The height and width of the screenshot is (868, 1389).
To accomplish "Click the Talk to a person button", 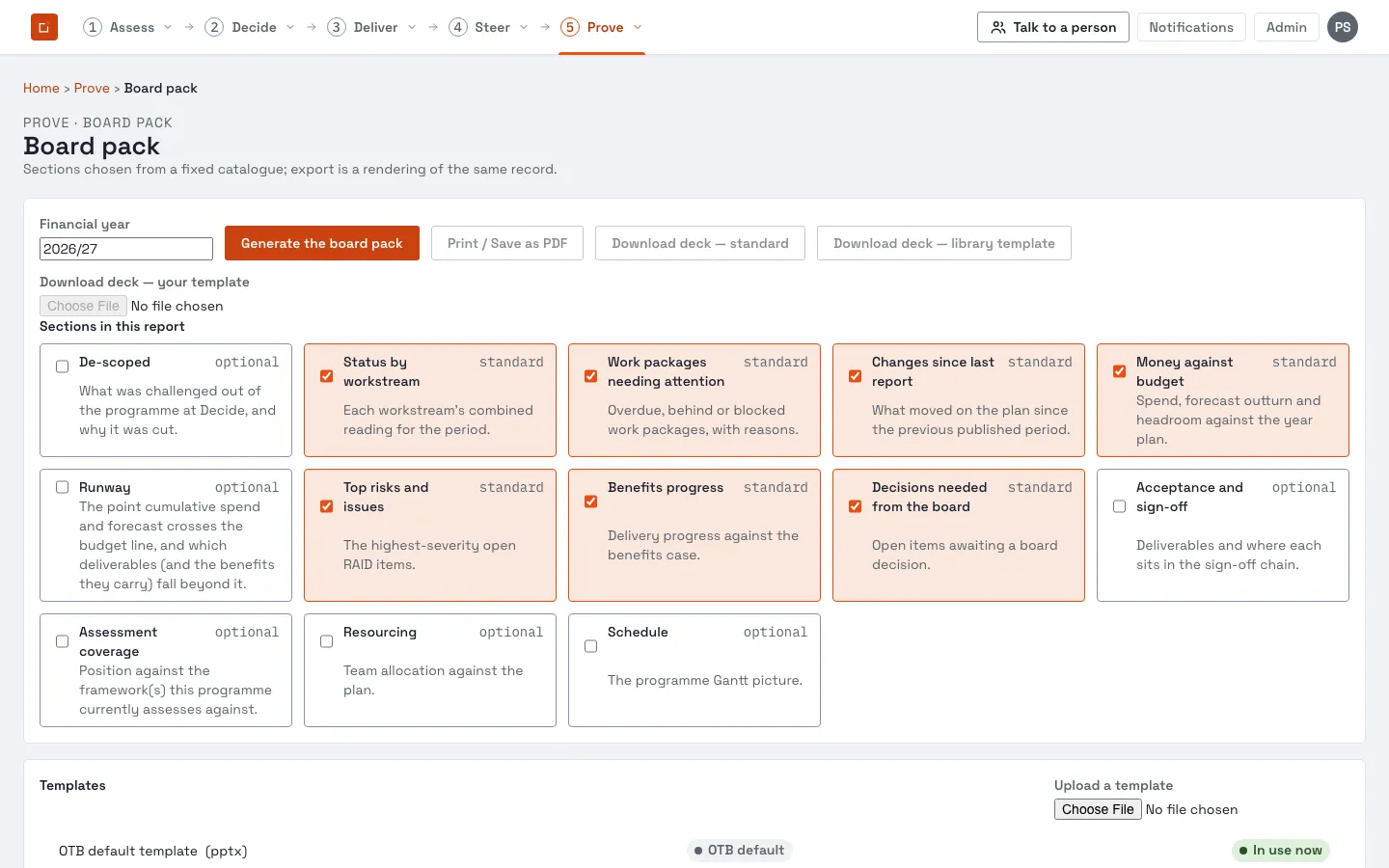I will point(1053,27).
